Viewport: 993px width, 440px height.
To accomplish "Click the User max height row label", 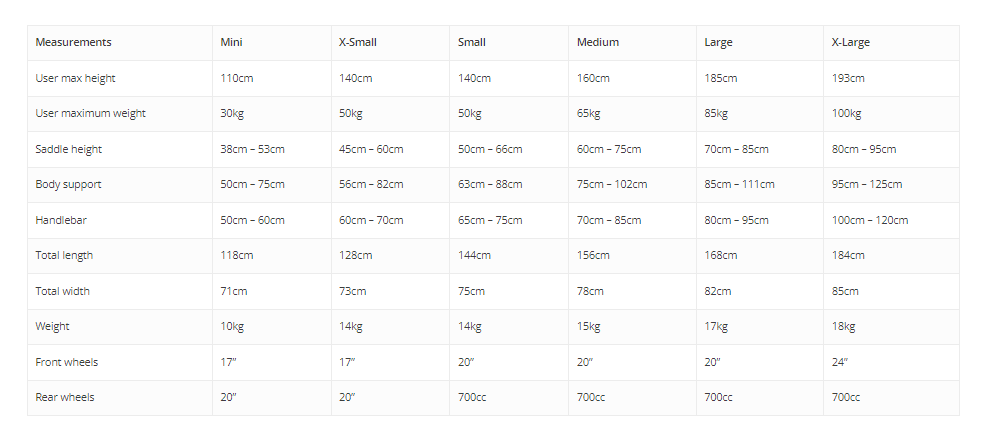I will pos(75,79).
